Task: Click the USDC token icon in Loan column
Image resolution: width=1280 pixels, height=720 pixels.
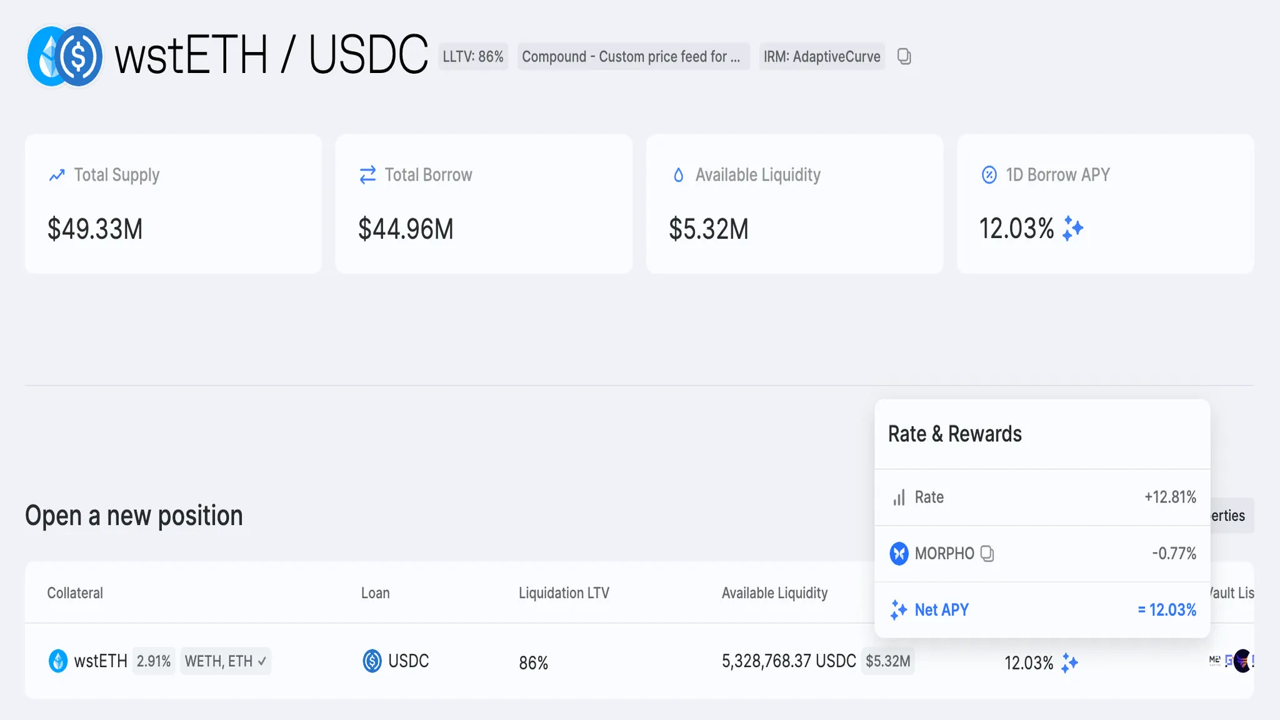Action: pyautogui.click(x=372, y=661)
